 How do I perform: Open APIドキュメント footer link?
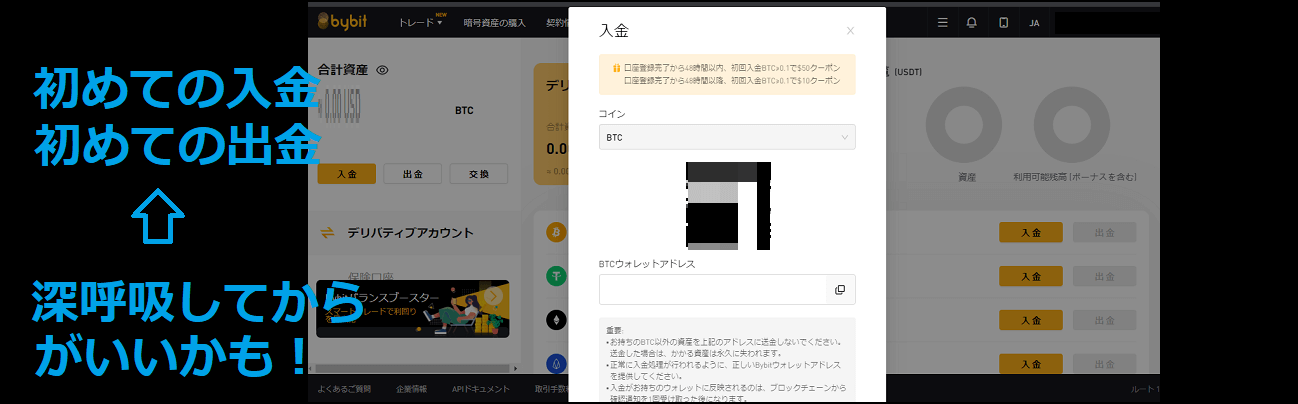[x=480, y=389]
